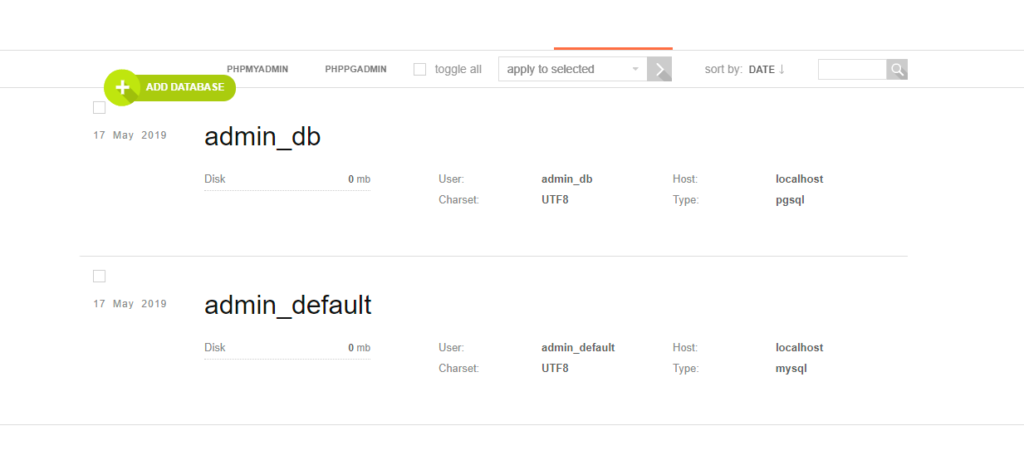Open the admin_default database entry
This screenshot has width=1024, height=475.
point(288,306)
